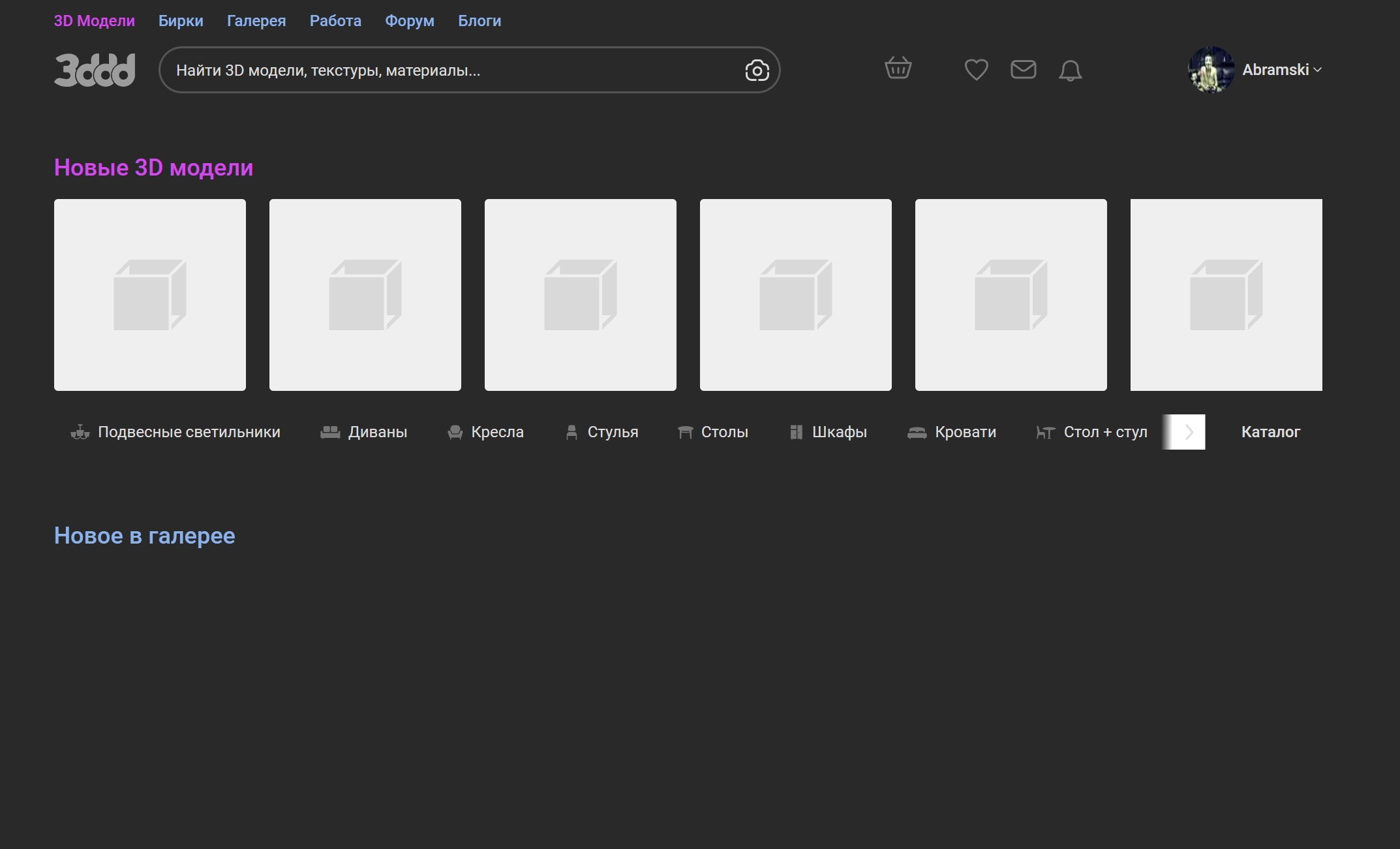Expand the Abramski user dropdown
This screenshot has height=849, width=1400.
pyautogui.click(x=1282, y=70)
